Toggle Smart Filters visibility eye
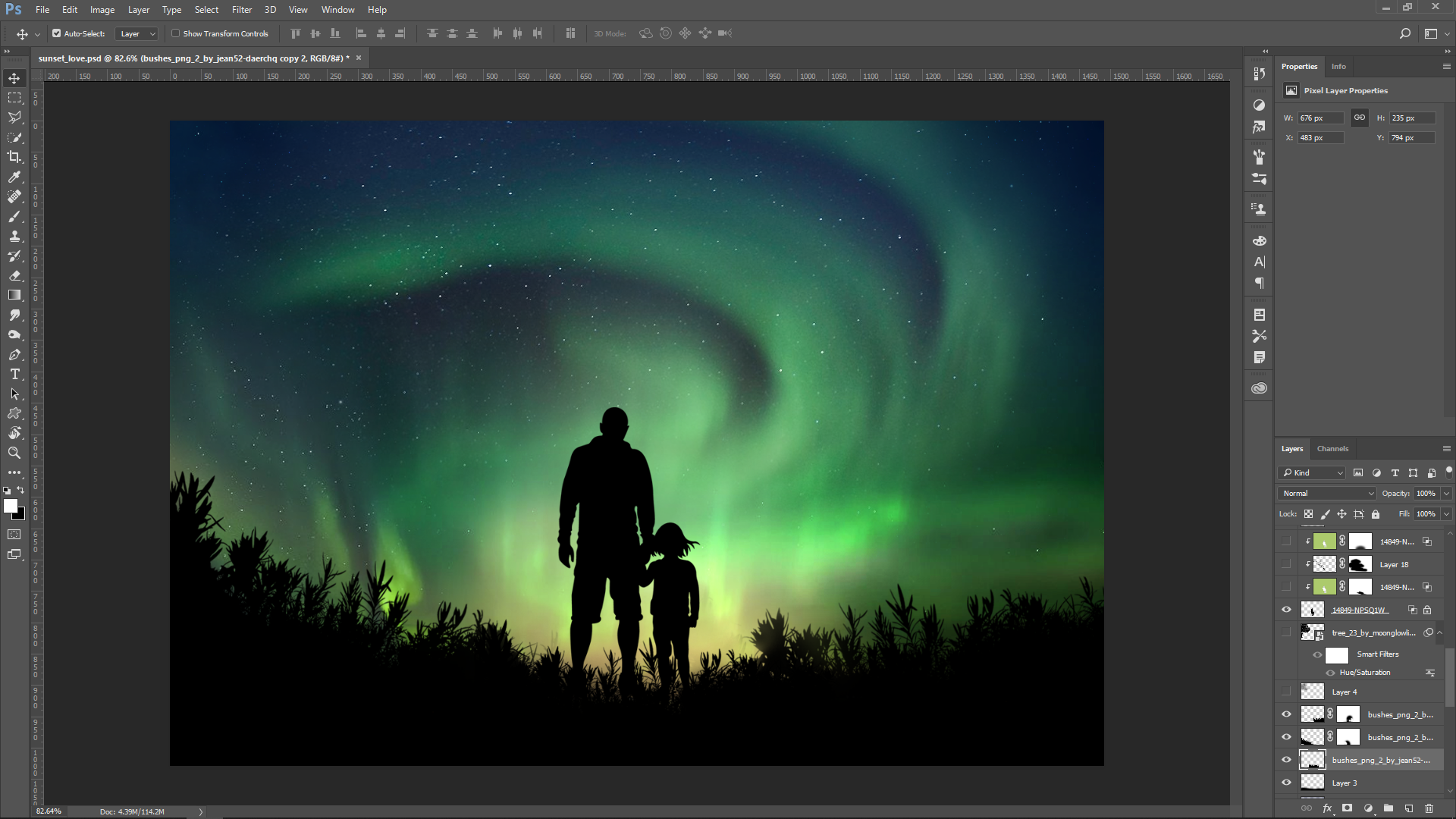This screenshot has height=819, width=1456. [1318, 654]
